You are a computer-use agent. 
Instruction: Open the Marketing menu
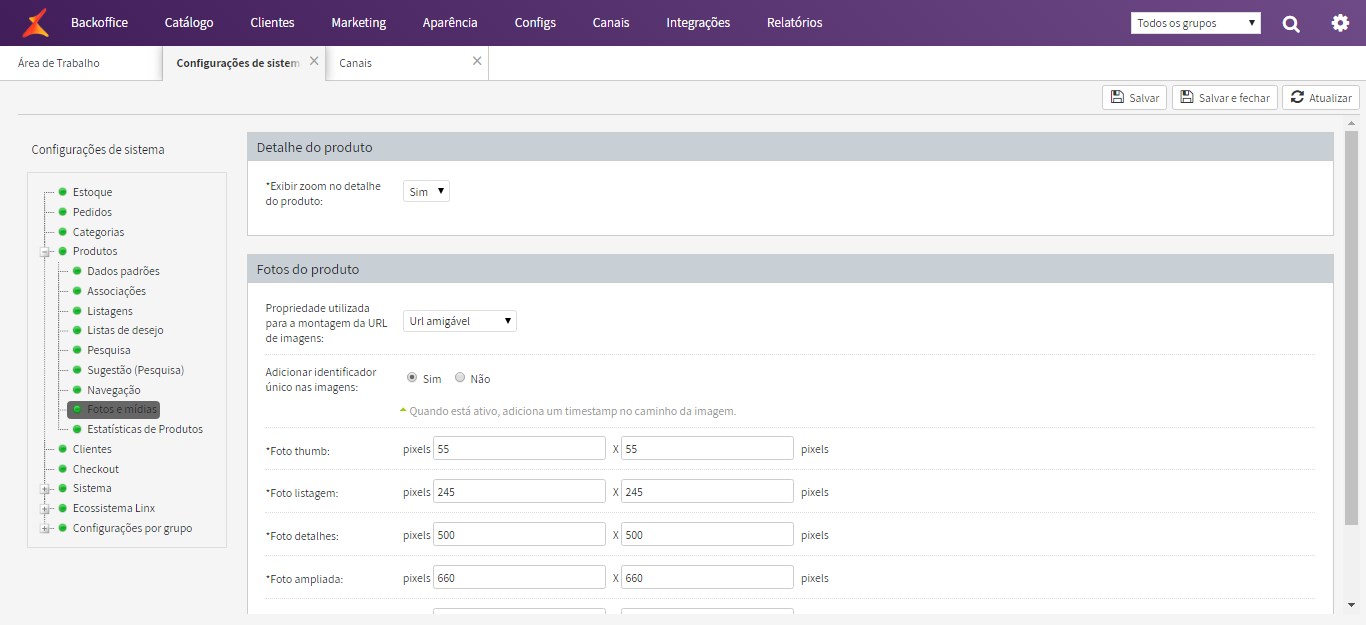pyautogui.click(x=358, y=22)
